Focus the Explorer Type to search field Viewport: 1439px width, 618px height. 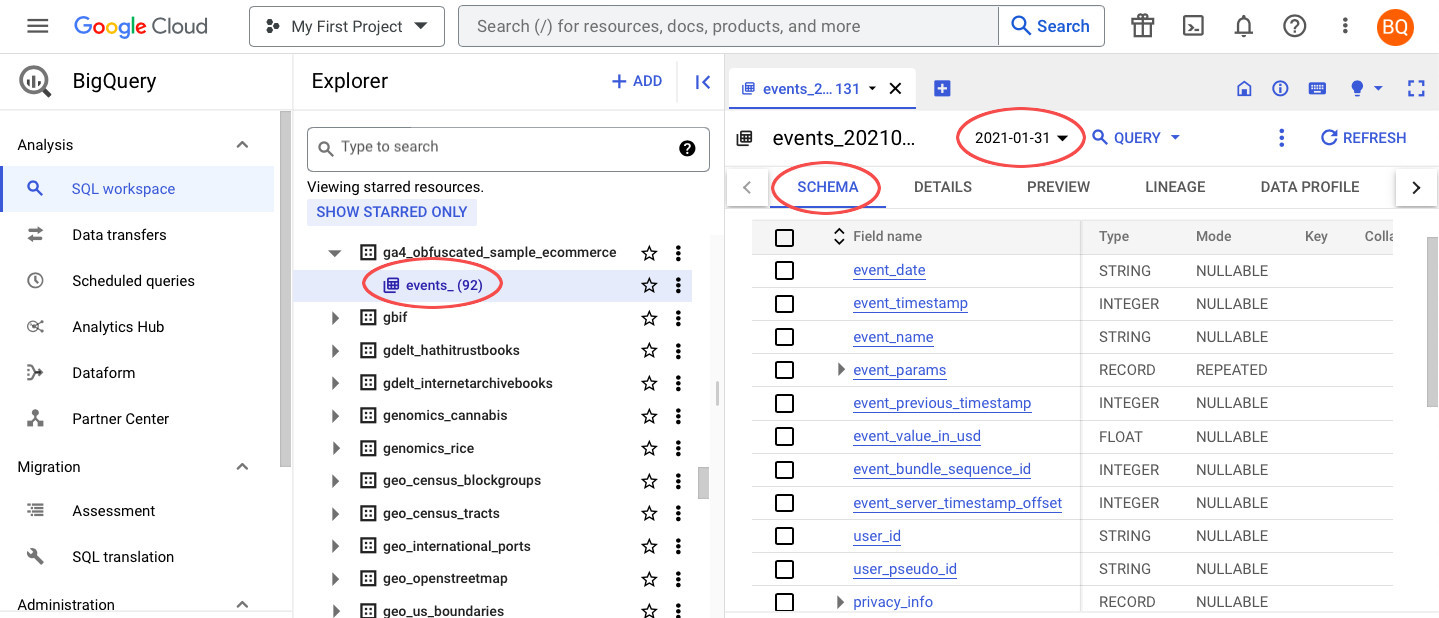coord(508,148)
